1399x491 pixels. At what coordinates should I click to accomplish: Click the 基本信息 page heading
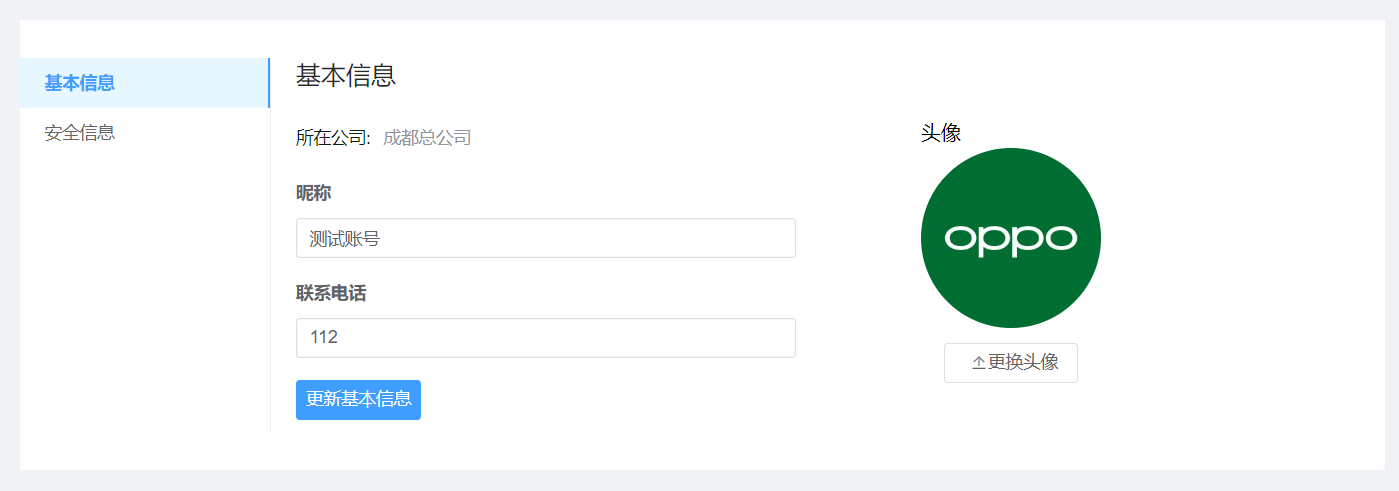coord(346,75)
